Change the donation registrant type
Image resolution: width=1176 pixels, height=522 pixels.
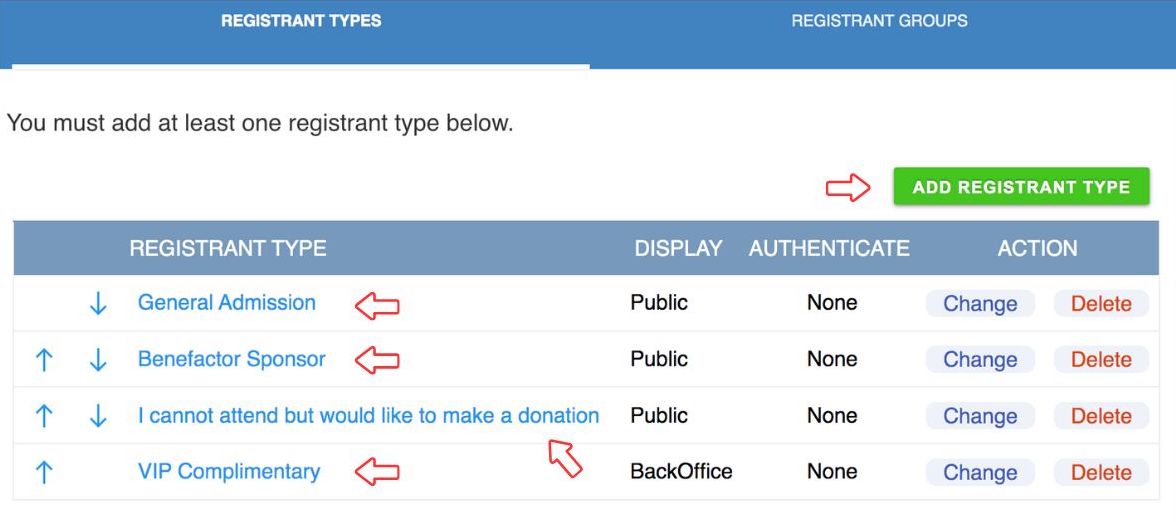coord(980,416)
